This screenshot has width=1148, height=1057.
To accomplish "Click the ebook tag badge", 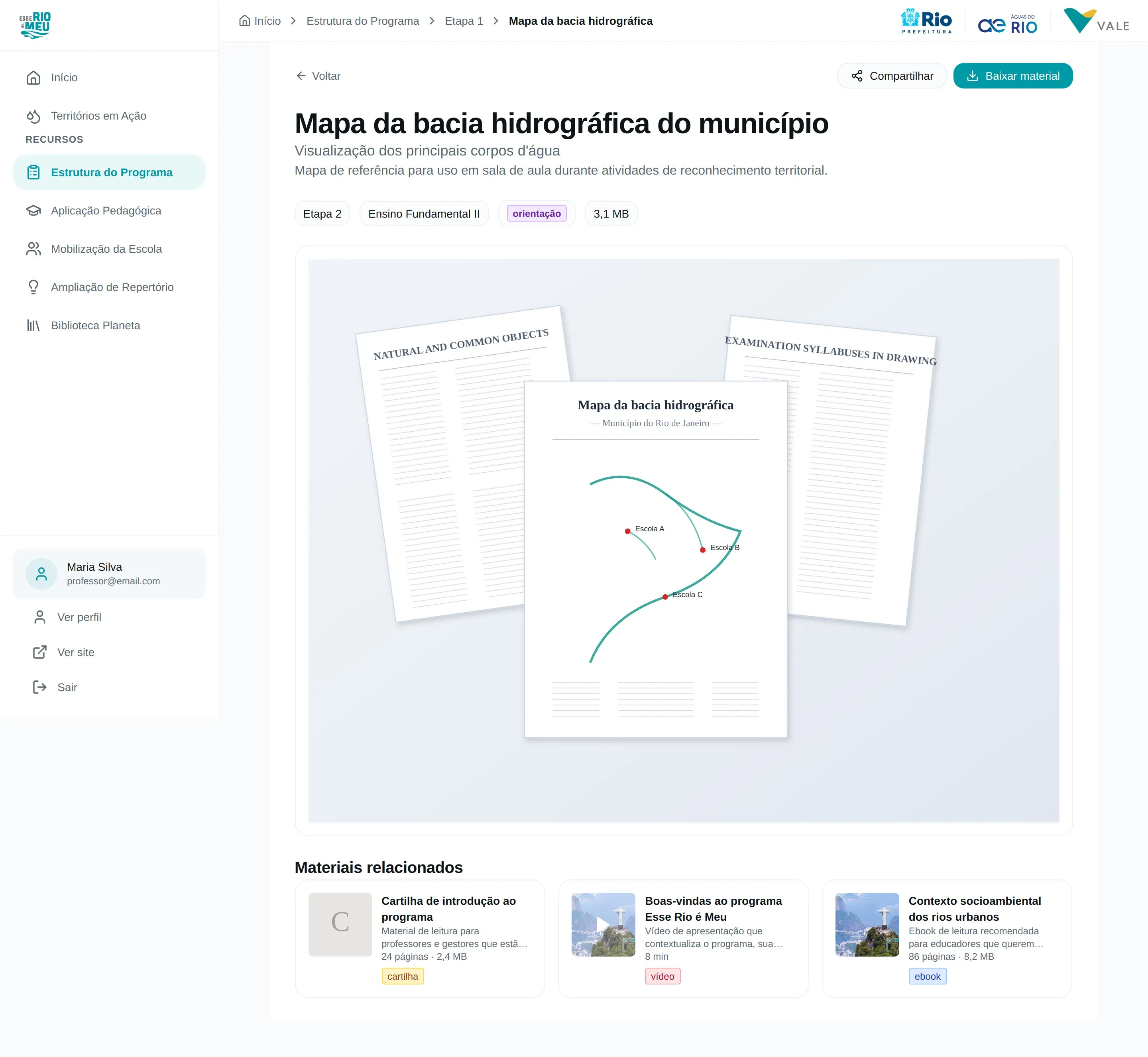I will click(x=927, y=976).
